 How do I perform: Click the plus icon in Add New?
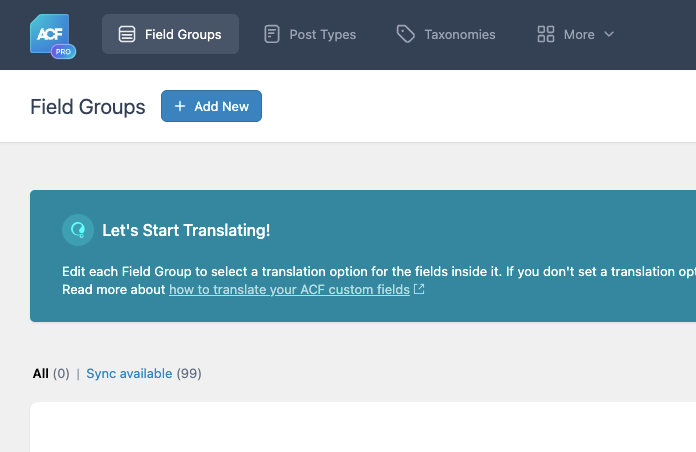point(180,106)
